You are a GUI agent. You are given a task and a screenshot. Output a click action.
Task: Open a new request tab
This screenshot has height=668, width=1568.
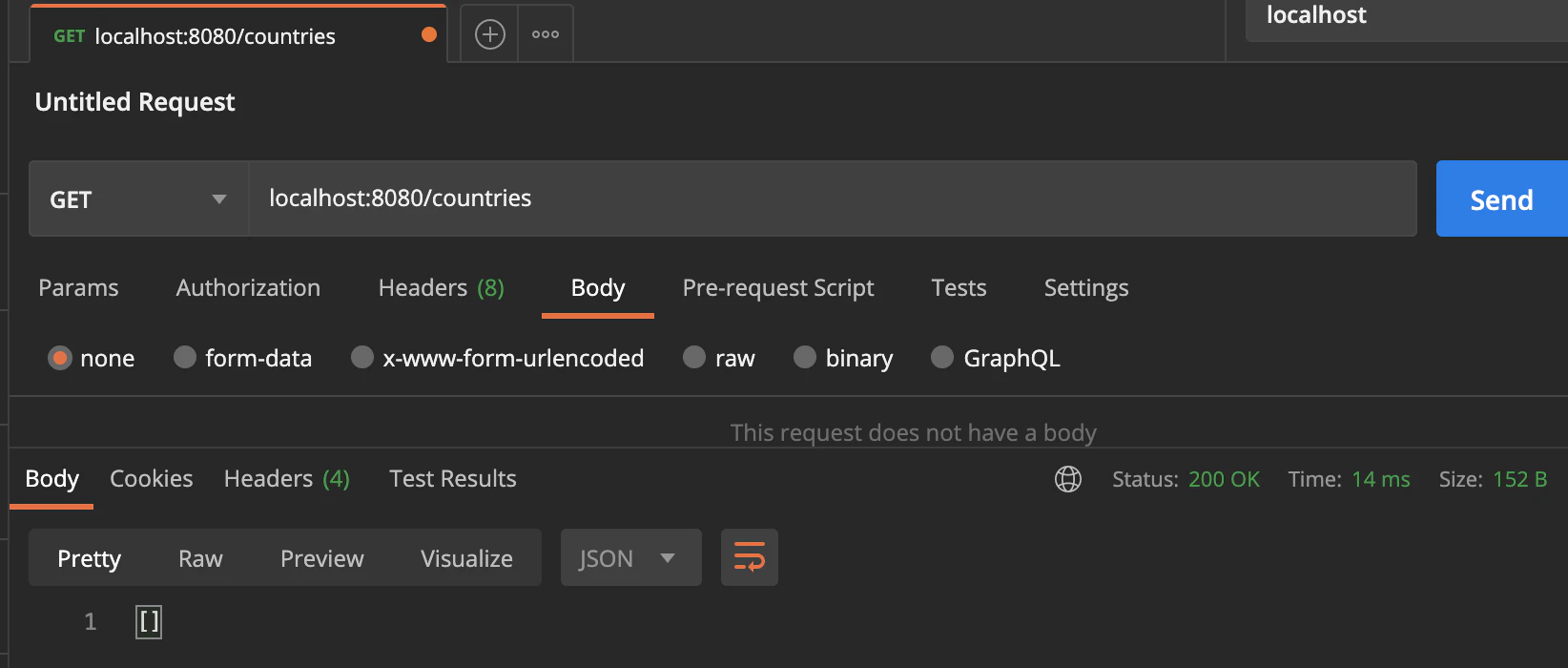click(x=489, y=35)
